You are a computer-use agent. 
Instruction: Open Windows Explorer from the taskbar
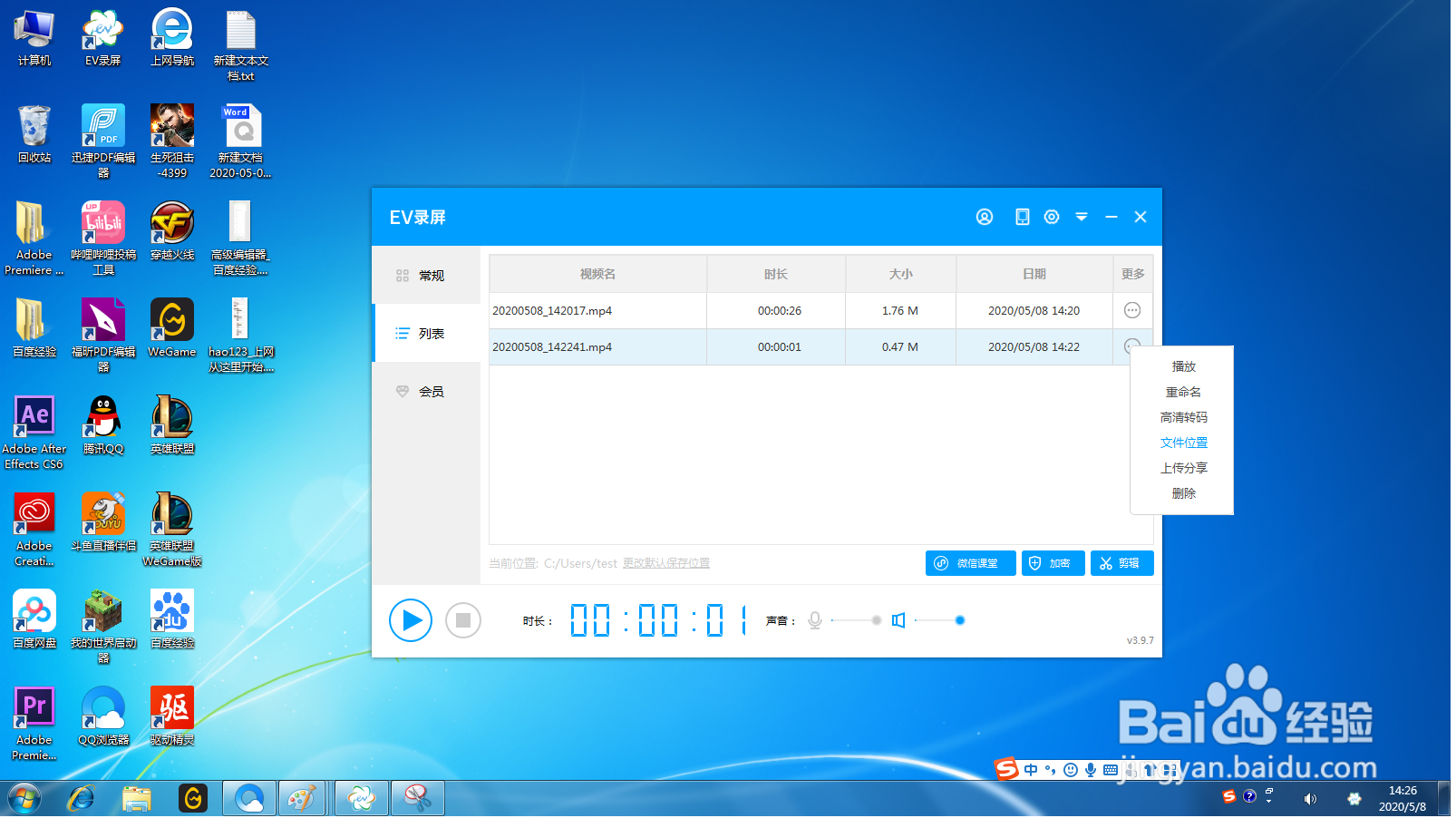click(137, 800)
